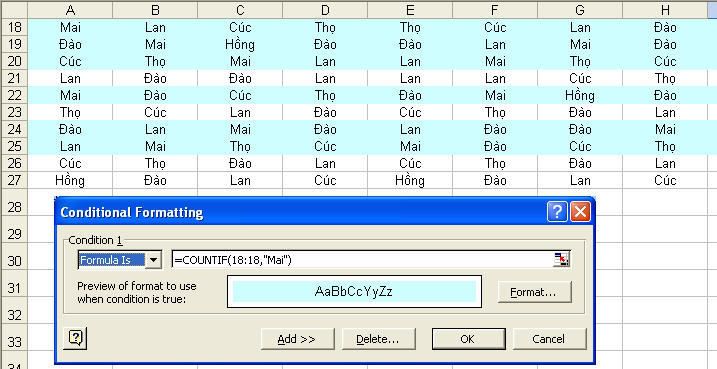The height and width of the screenshot is (369, 717).
Task: Click the AaBbCcYyZz format preview swatch
Action: 354,292
